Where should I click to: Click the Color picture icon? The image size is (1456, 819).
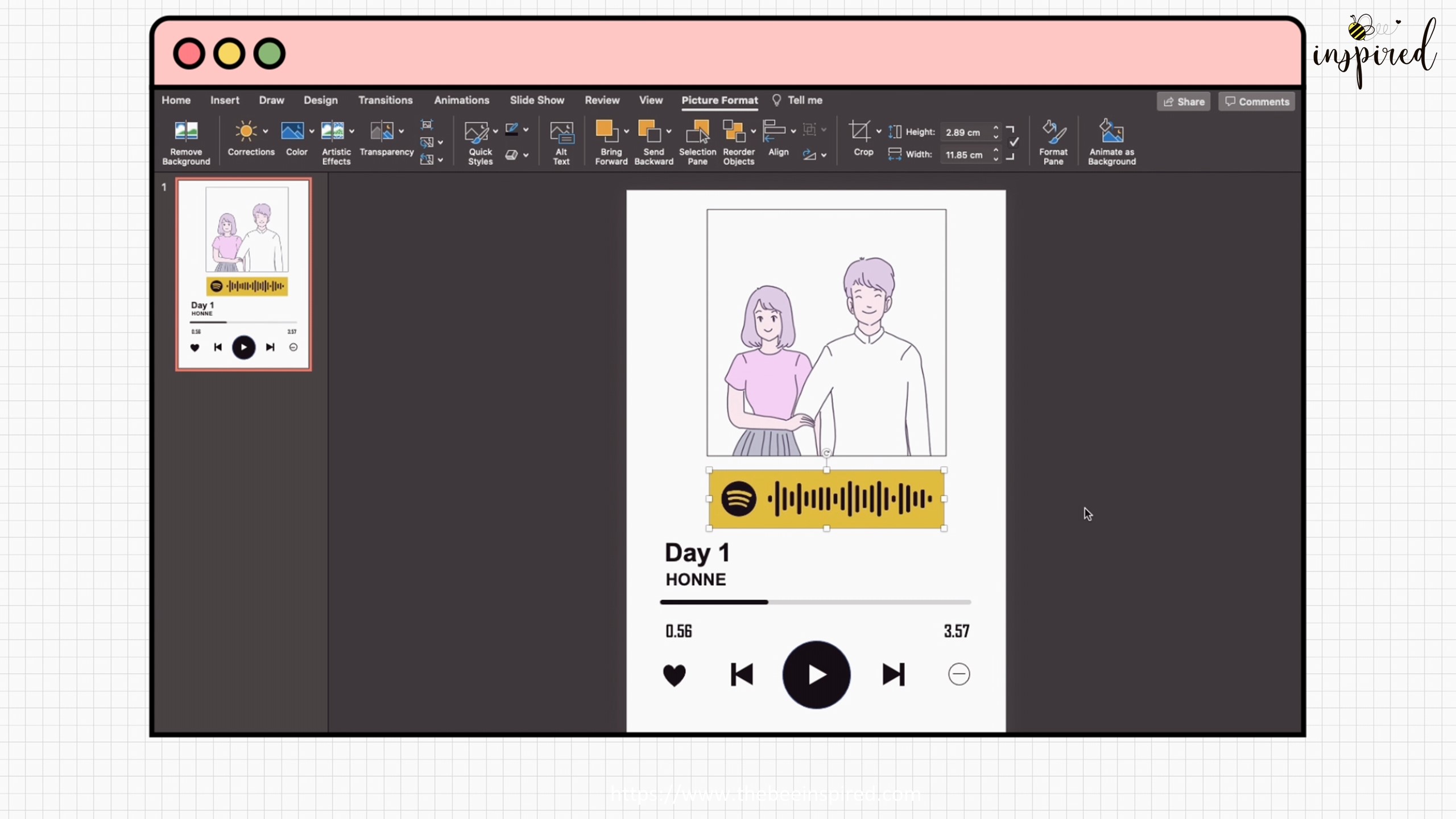[292, 131]
